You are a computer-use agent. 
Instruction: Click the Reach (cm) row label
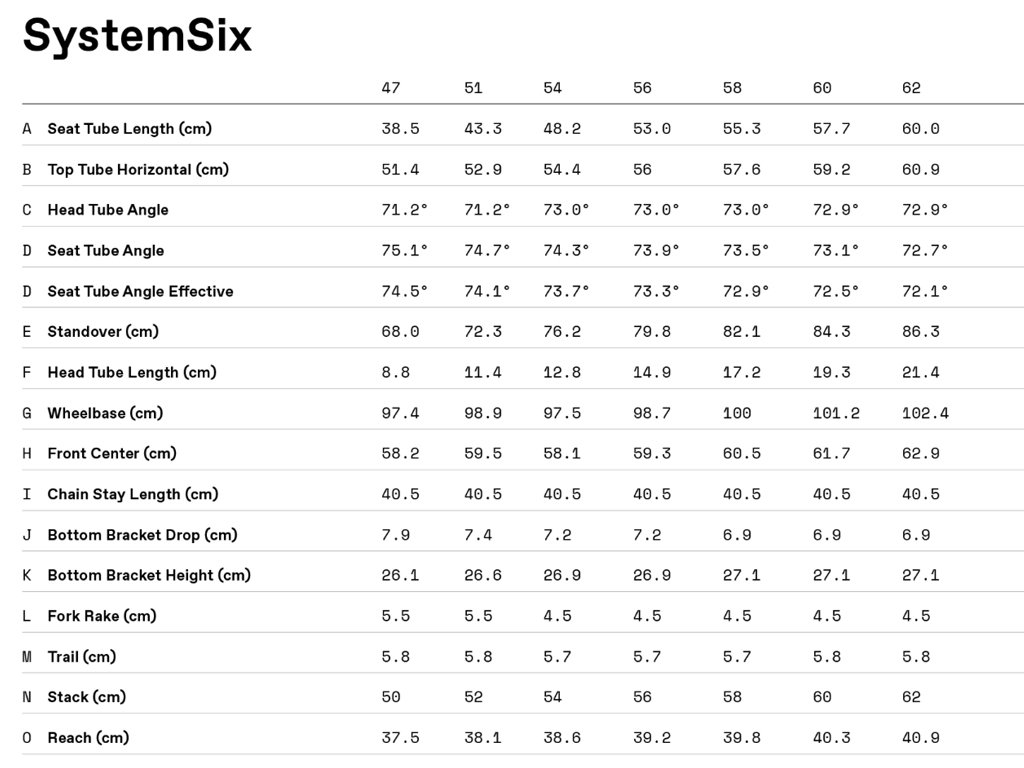88,738
